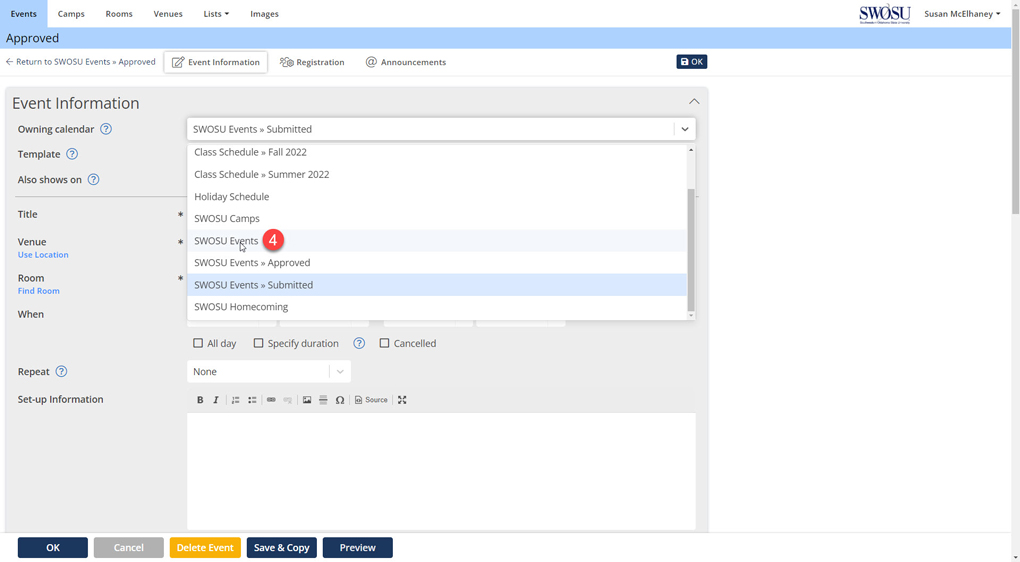Click the Find Room link
The width and height of the screenshot is (1020, 562).
[38, 291]
